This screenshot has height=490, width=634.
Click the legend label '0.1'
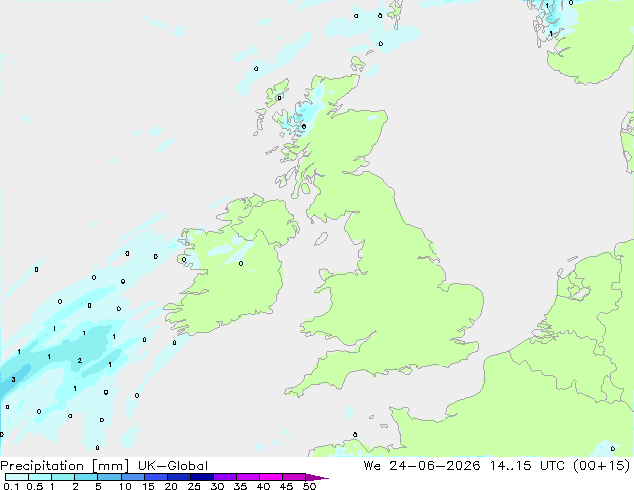(11, 486)
